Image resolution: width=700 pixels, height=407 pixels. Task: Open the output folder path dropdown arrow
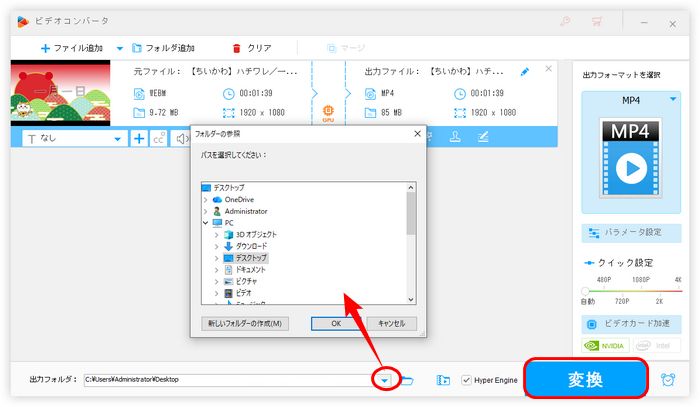(384, 381)
